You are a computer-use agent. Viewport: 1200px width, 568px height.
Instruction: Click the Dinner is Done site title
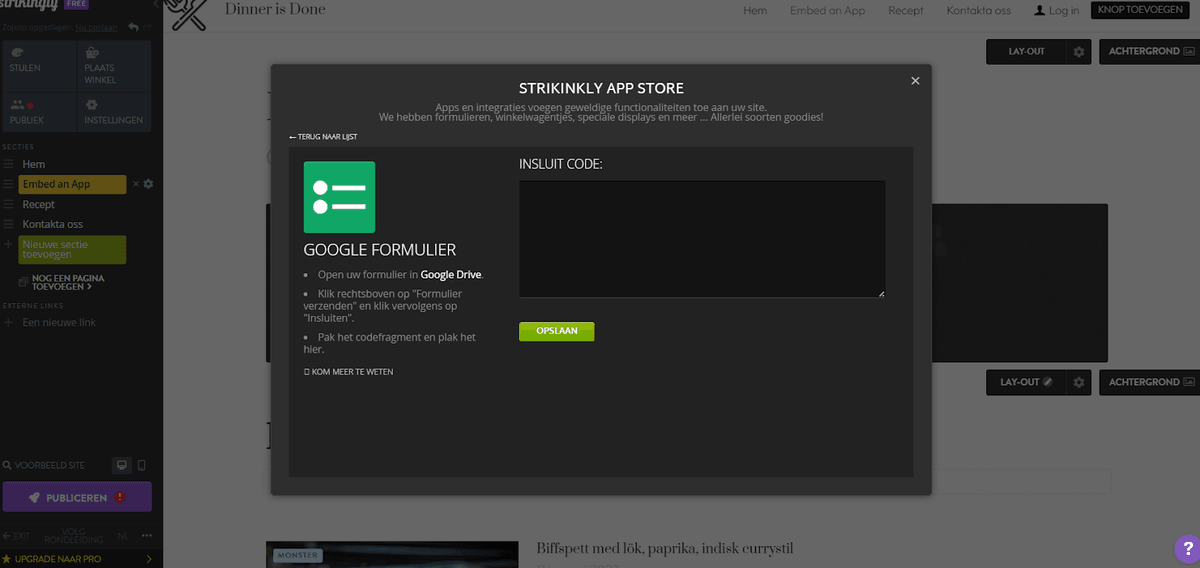(x=275, y=10)
